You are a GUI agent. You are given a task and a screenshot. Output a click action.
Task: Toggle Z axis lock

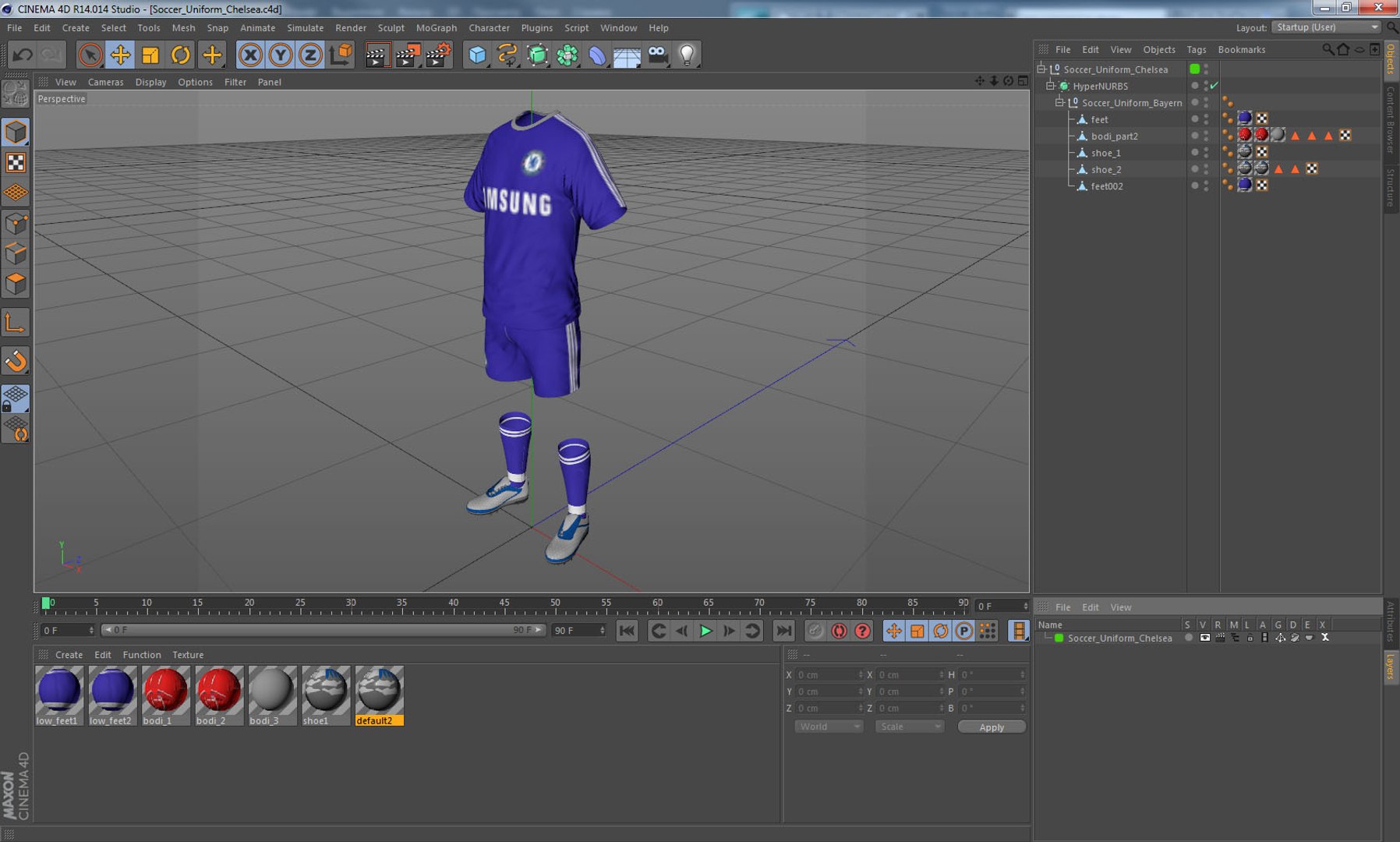(x=310, y=55)
